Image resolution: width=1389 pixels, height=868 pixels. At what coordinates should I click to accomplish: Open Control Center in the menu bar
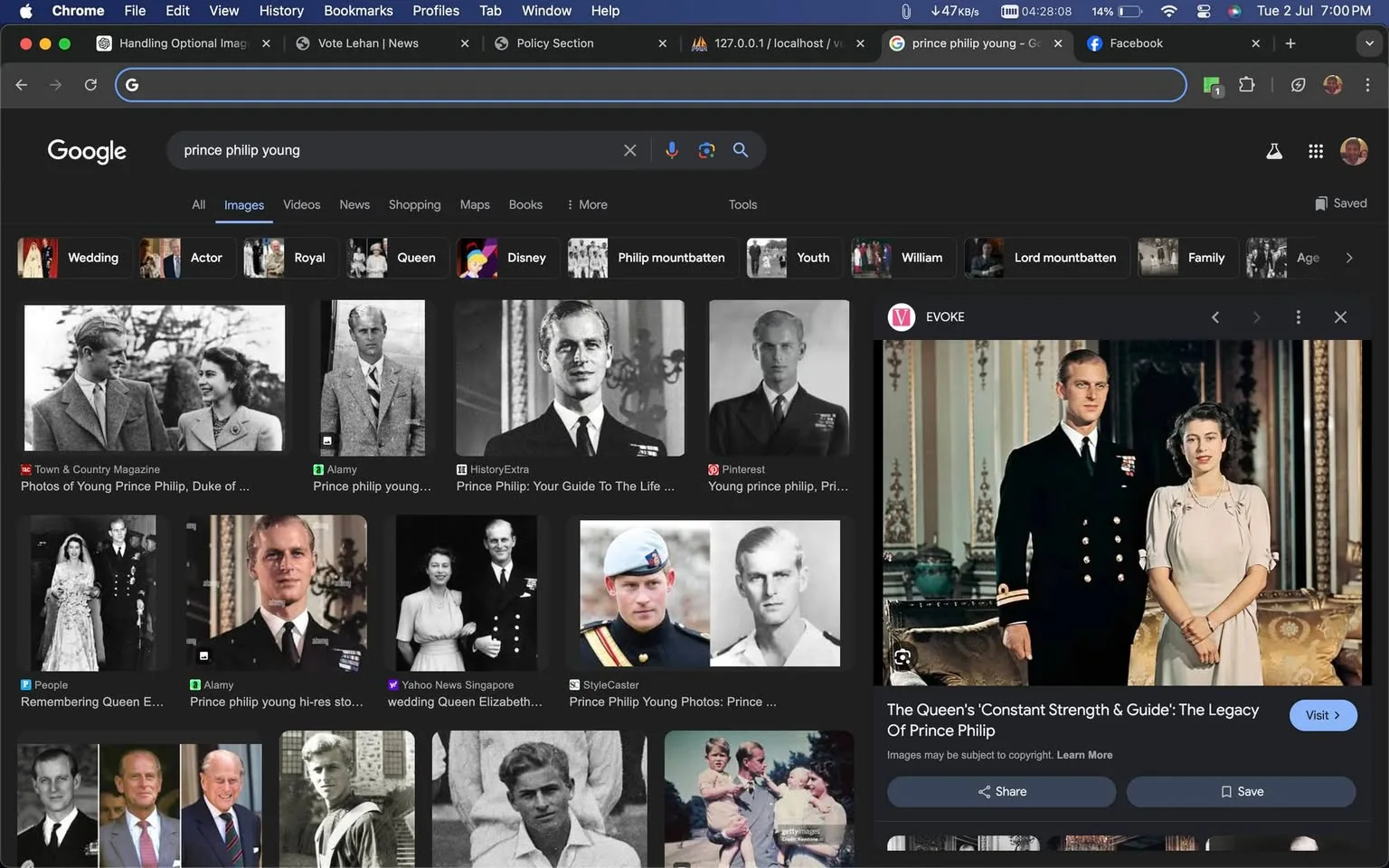tap(1204, 11)
